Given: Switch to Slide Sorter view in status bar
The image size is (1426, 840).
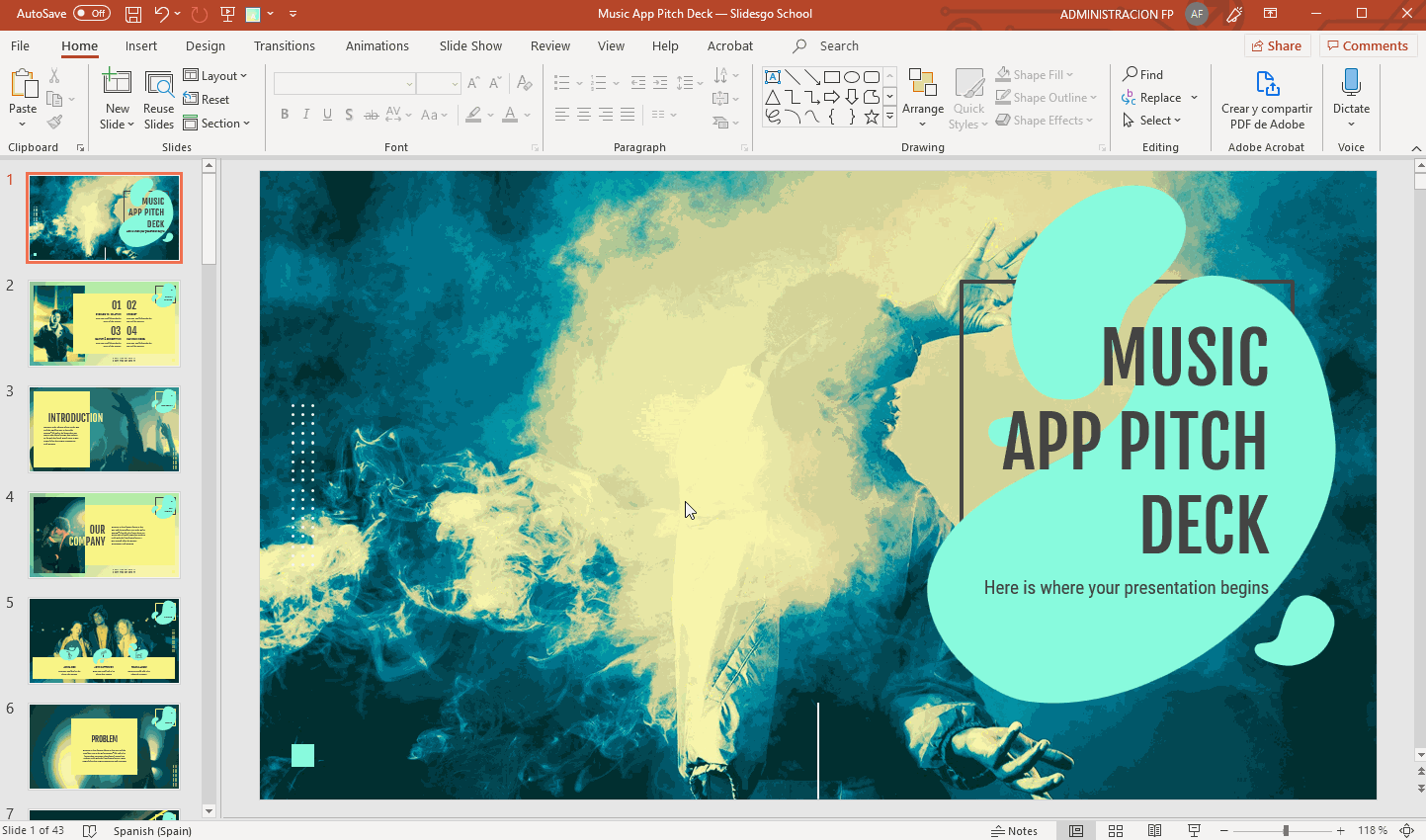Looking at the screenshot, I should (1115, 830).
